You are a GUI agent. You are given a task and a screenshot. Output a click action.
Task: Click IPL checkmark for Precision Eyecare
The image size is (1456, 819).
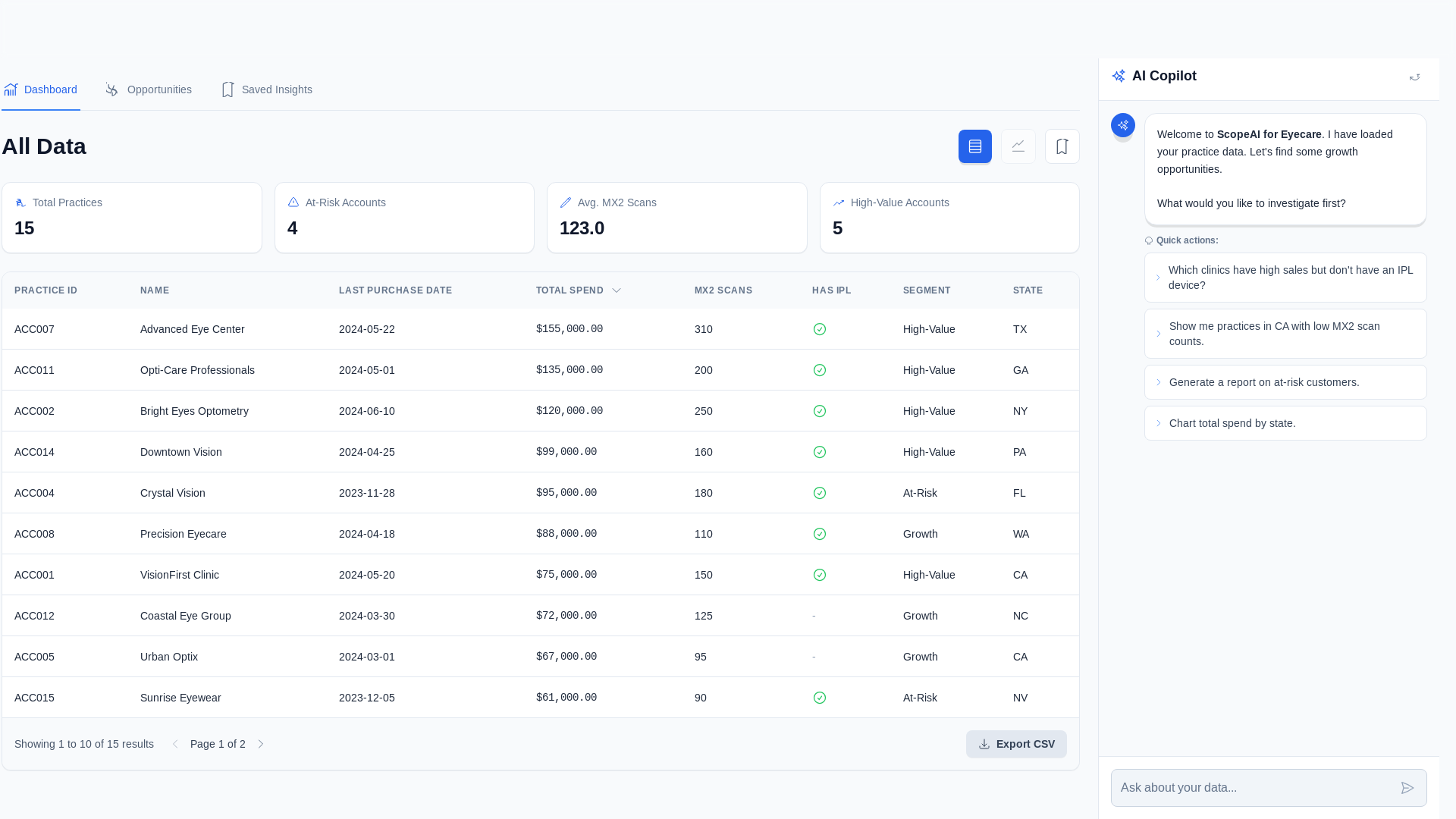pos(820,534)
